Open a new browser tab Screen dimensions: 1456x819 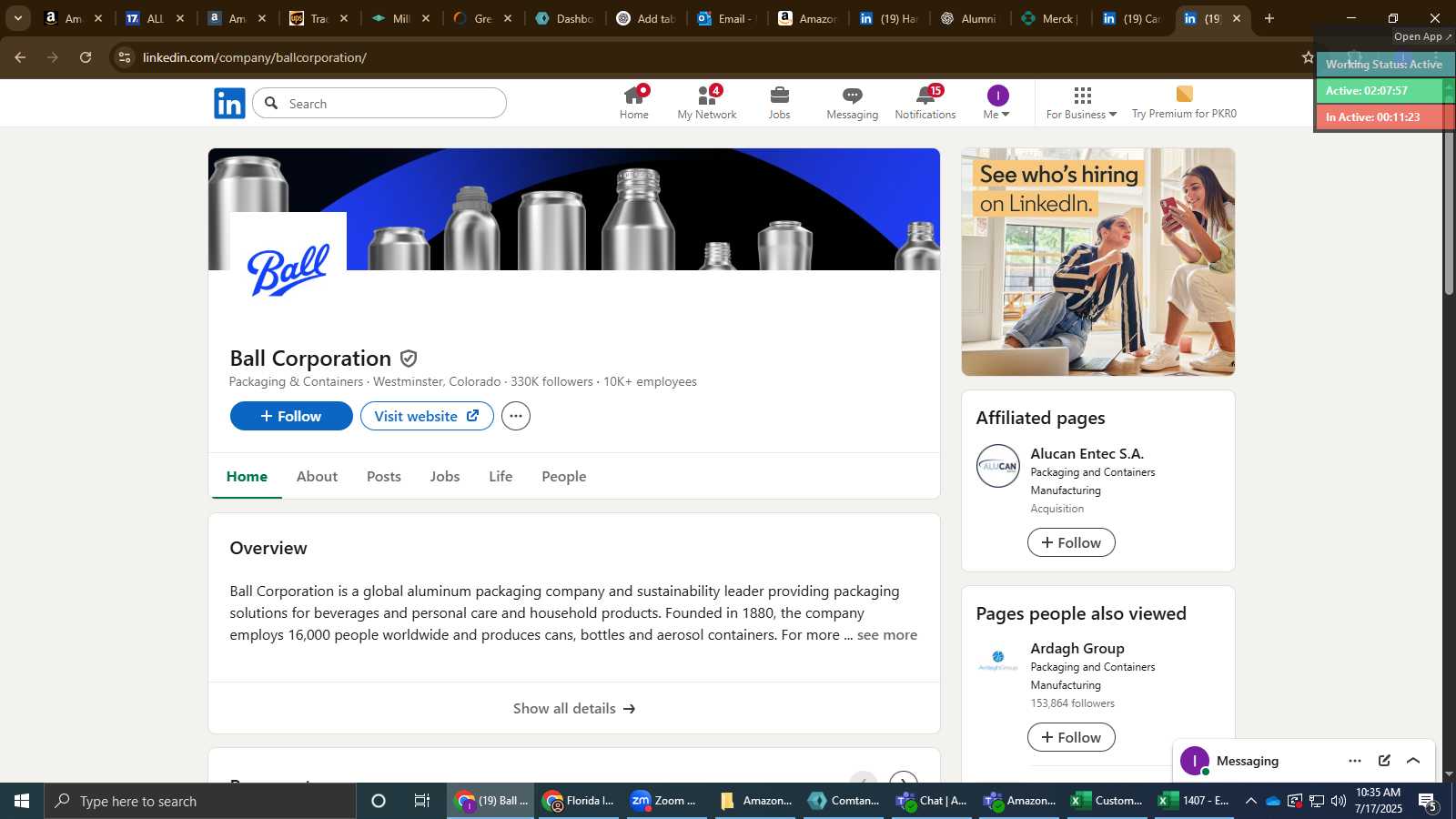point(1269,18)
